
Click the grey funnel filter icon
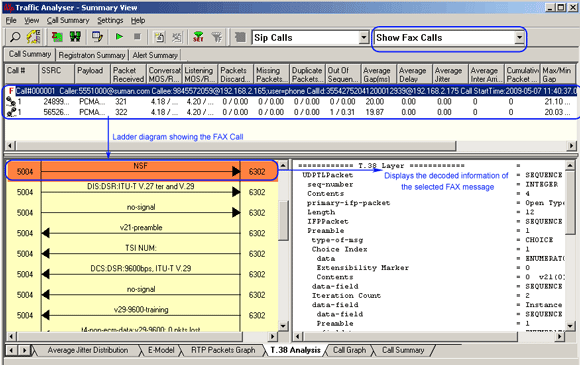[217, 37]
